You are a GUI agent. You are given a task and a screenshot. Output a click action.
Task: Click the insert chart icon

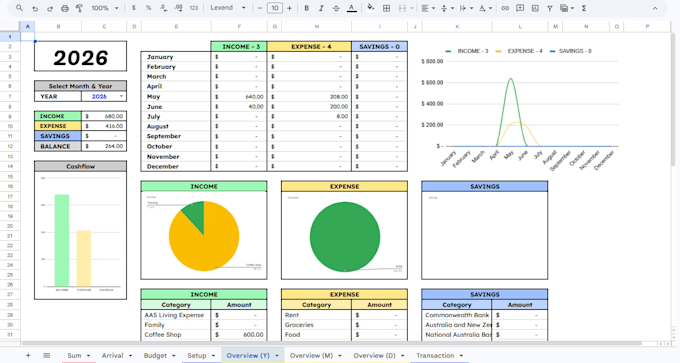pos(535,8)
